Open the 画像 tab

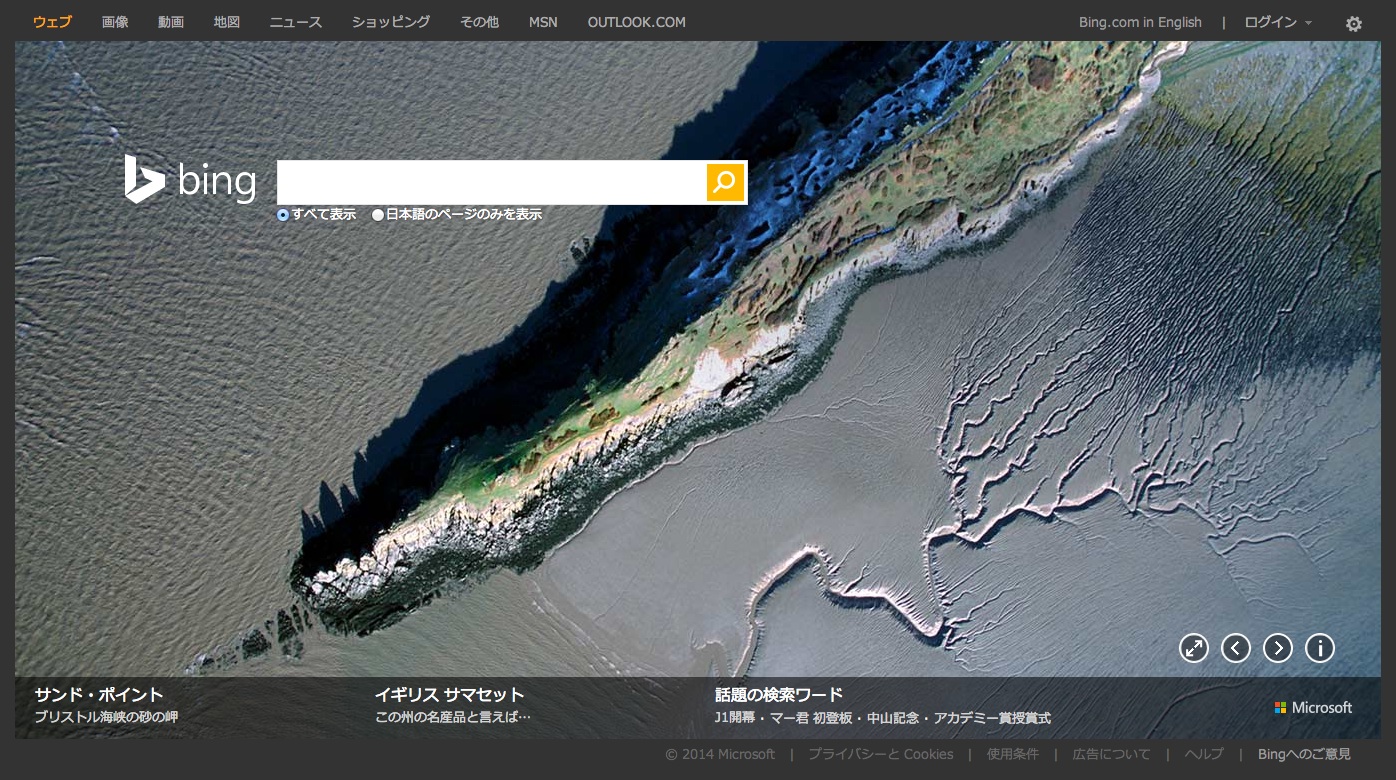tap(115, 22)
